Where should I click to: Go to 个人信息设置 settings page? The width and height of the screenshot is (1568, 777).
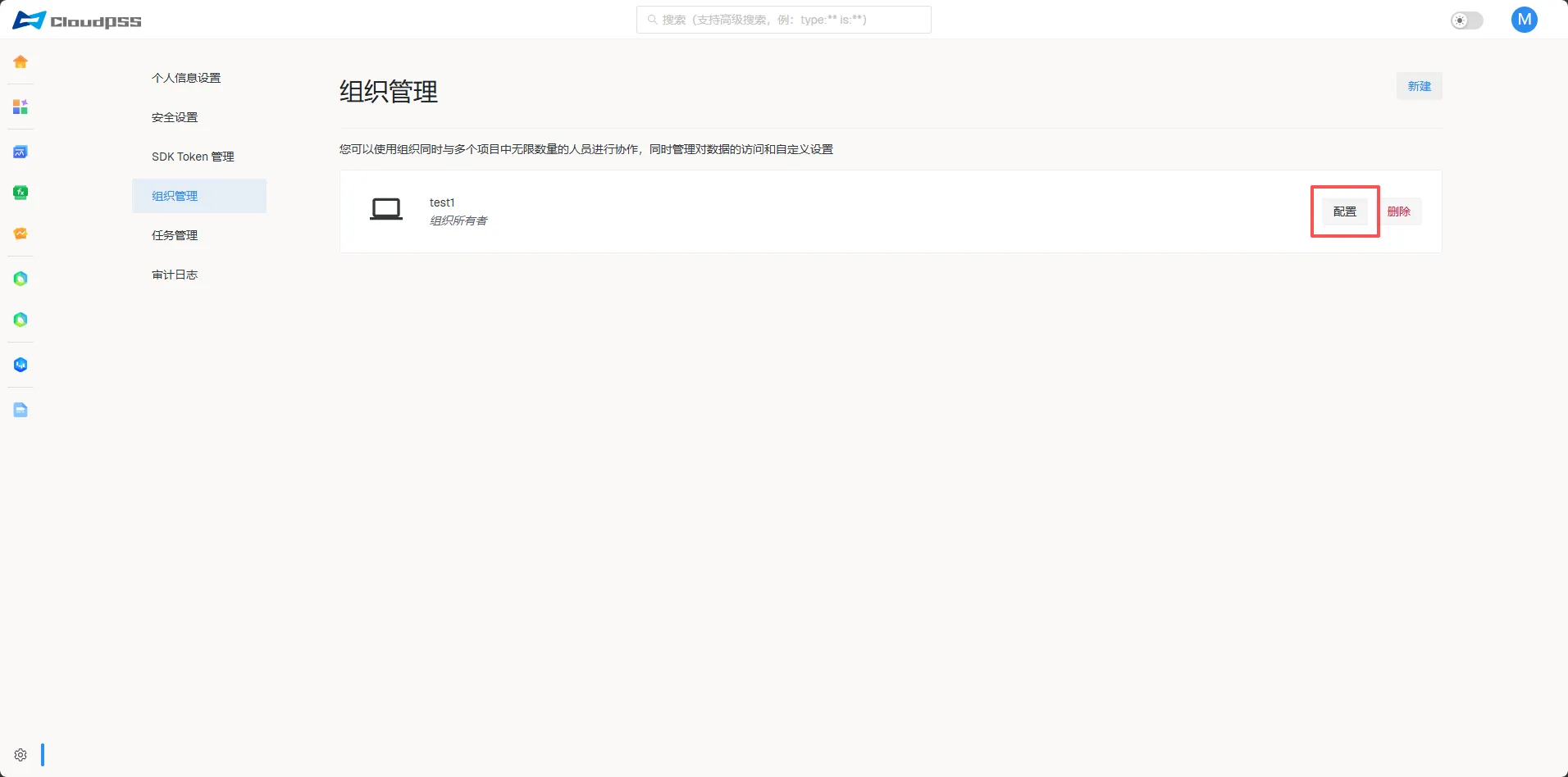pyautogui.click(x=199, y=78)
